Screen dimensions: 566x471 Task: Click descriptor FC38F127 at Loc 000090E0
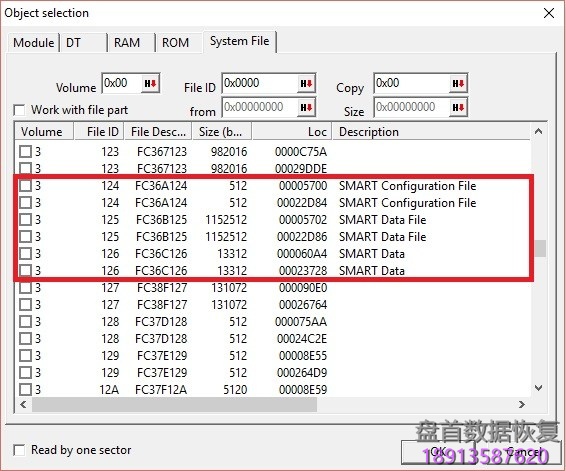tap(162, 288)
